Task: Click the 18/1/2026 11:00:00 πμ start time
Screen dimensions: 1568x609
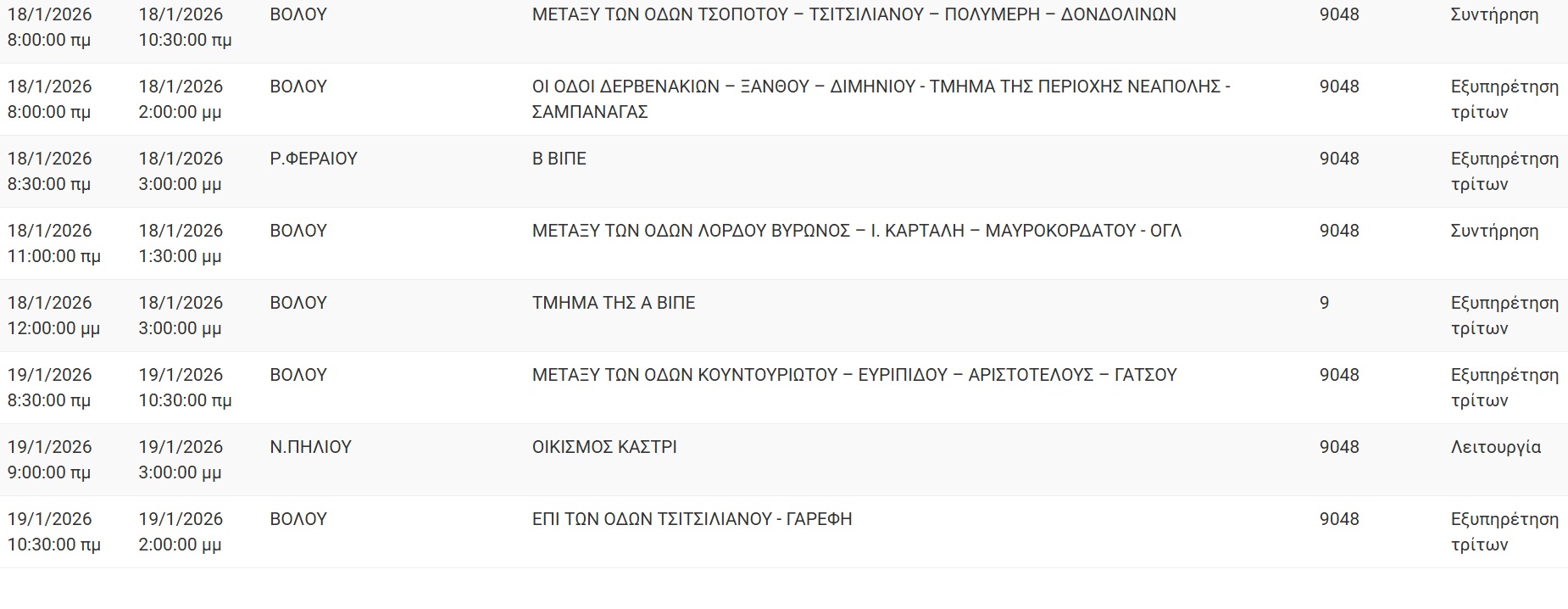Action: pos(53,243)
